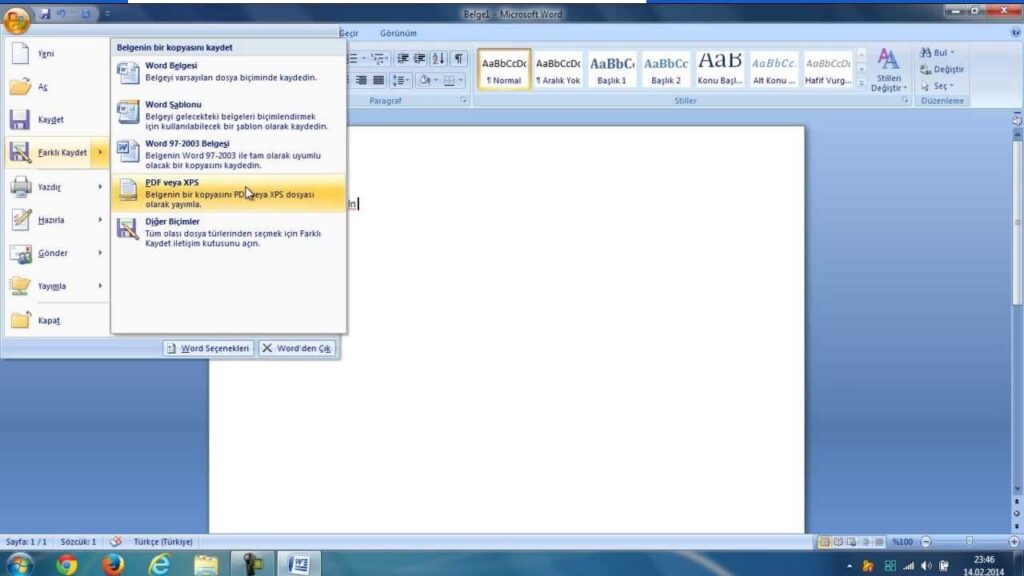Open Diğer Biçimler save options

pyautogui.click(x=229, y=232)
